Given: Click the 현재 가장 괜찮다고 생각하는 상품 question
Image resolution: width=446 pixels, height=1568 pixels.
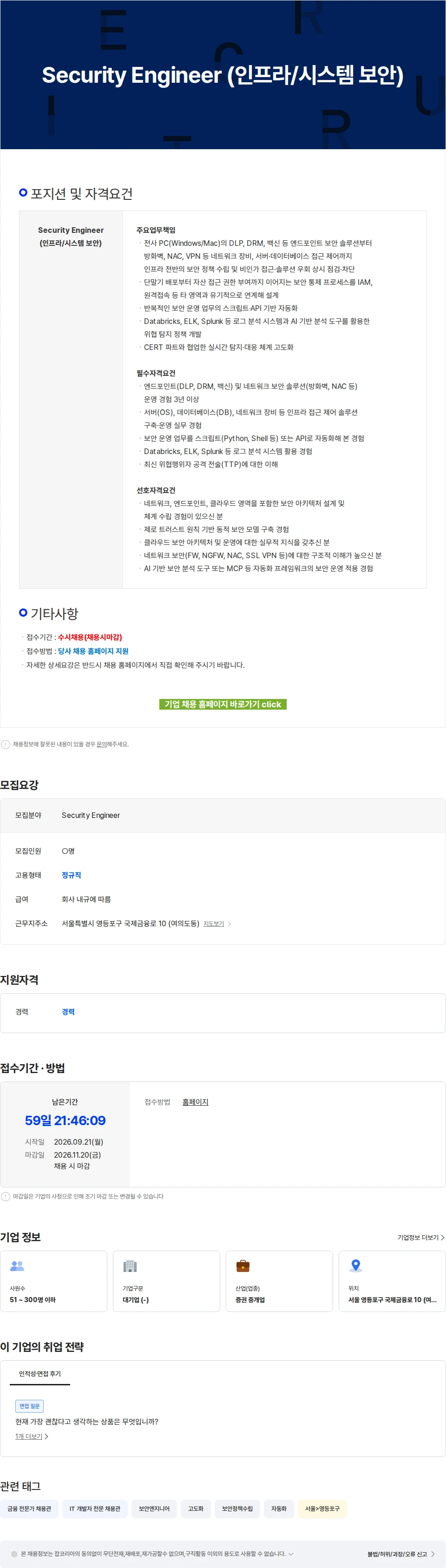Looking at the screenshot, I should [x=86, y=1421].
